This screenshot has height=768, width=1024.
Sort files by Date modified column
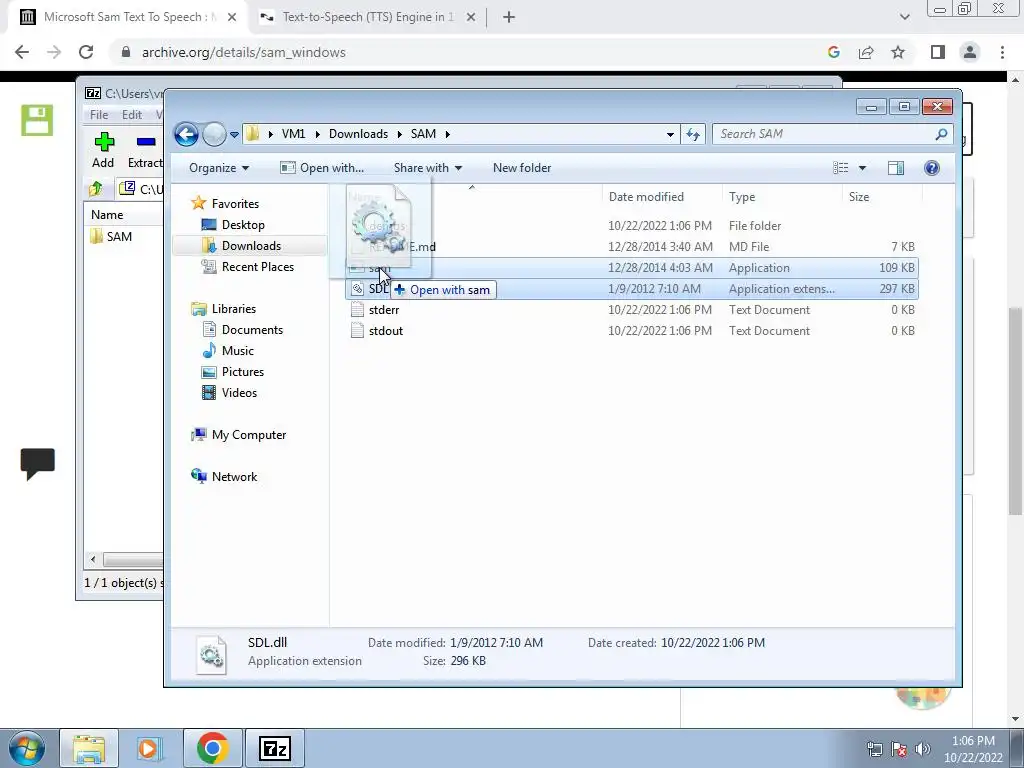click(662, 197)
